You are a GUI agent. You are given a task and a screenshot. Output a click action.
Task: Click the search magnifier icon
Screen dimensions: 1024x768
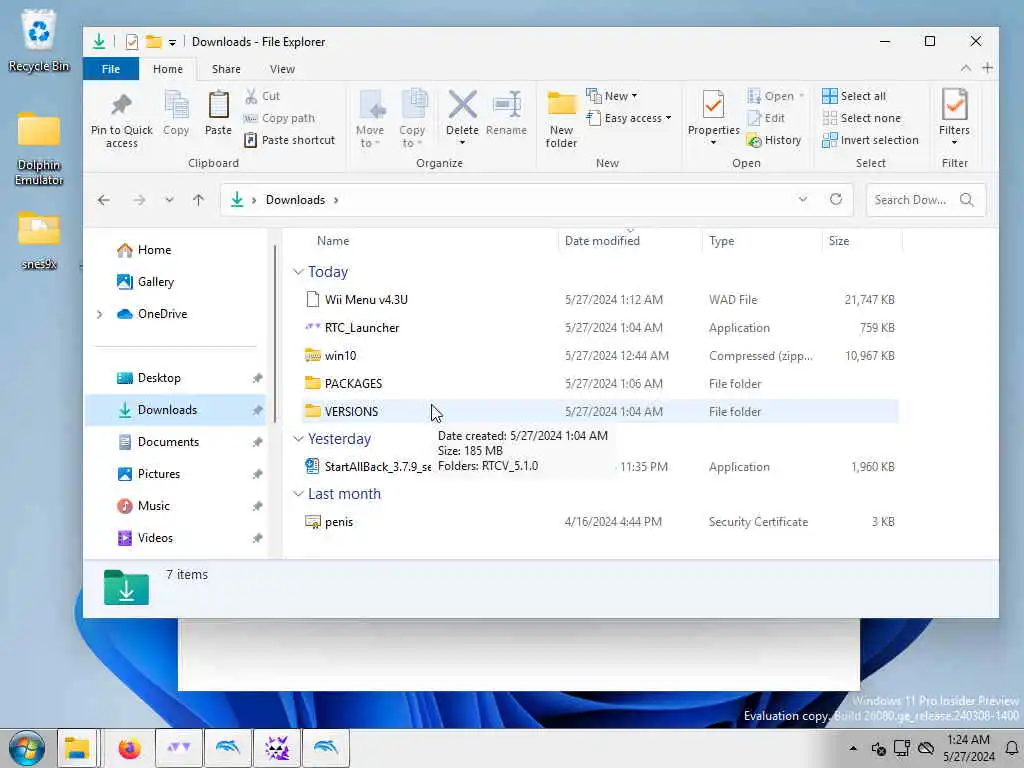967,200
